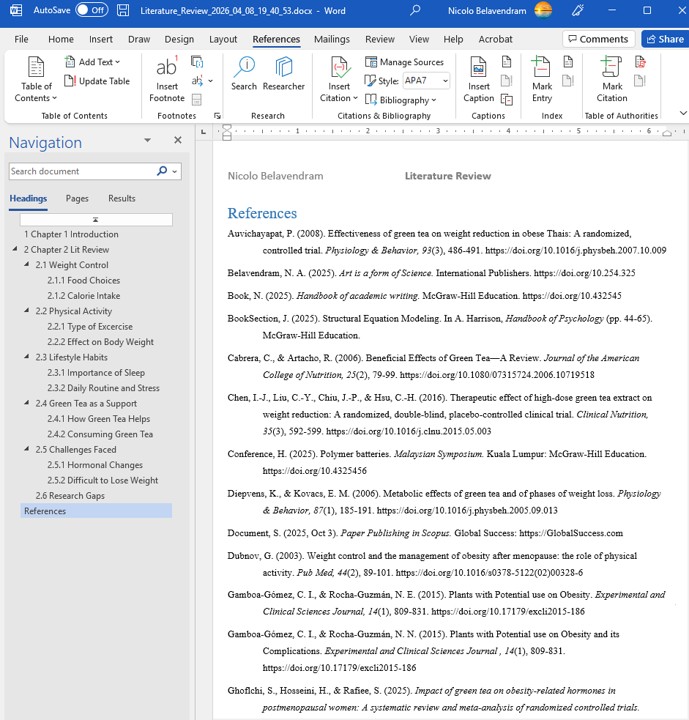Screen dimensions: 689x720
Task: Open Manage Sources
Action: point(405,62)
